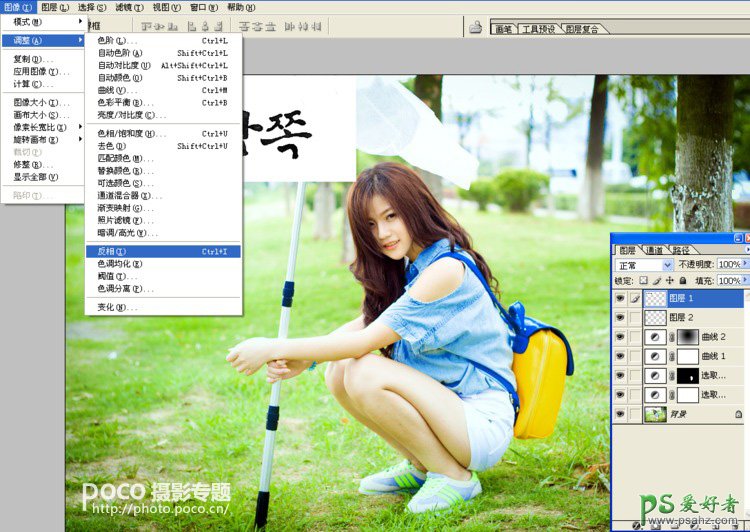Click the link icon on 曲线 1 layer

coord(672,356)
